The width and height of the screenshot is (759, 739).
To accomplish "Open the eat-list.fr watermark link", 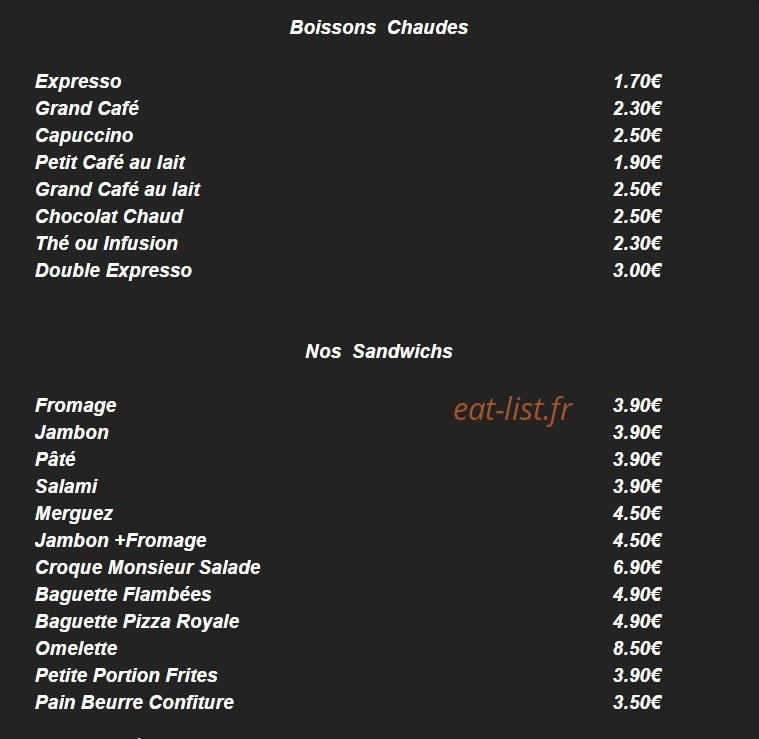I will pyautogui.click(x=513, y=409).
